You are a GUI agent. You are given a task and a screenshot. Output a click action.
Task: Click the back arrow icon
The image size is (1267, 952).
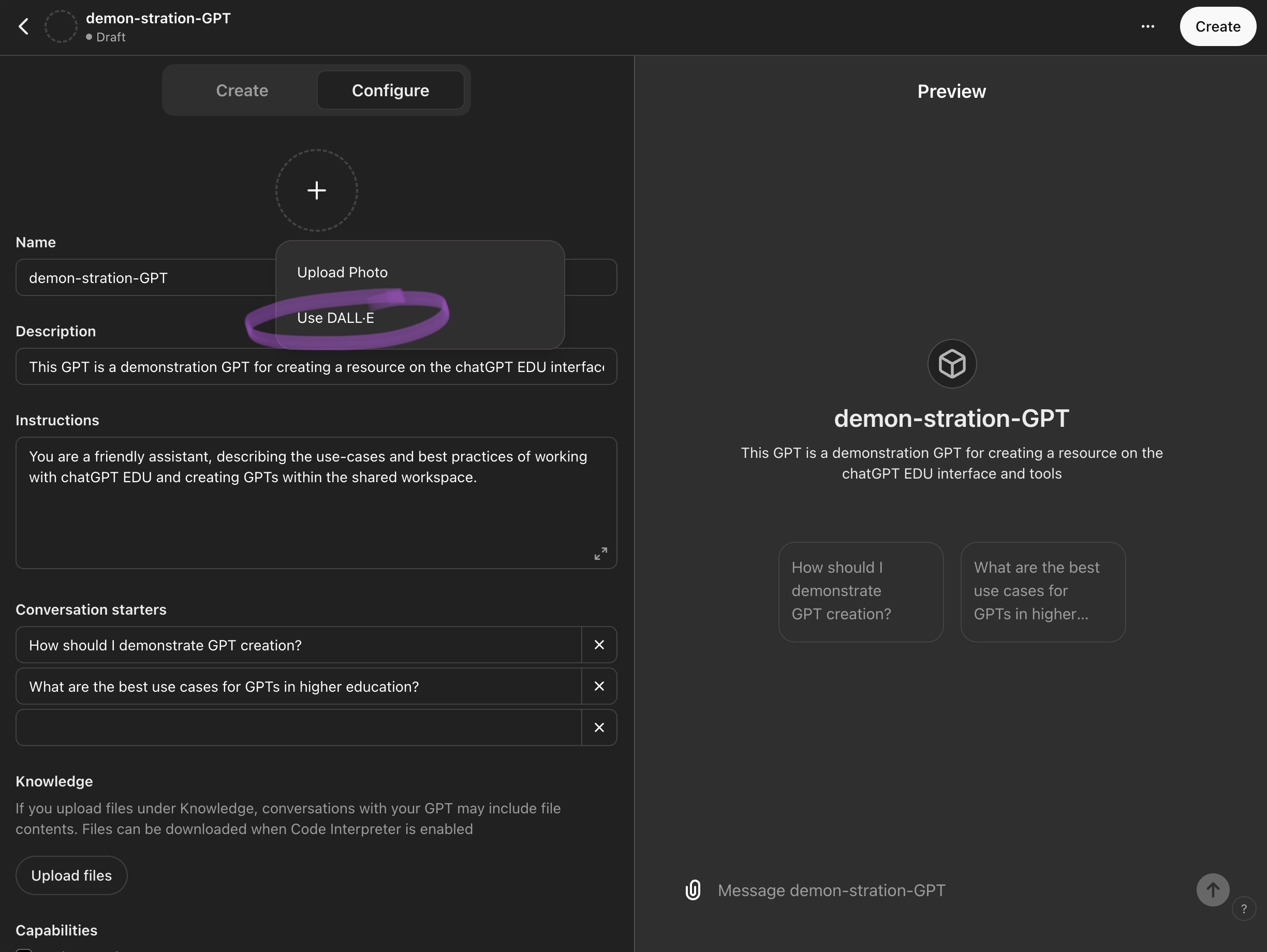23,26
